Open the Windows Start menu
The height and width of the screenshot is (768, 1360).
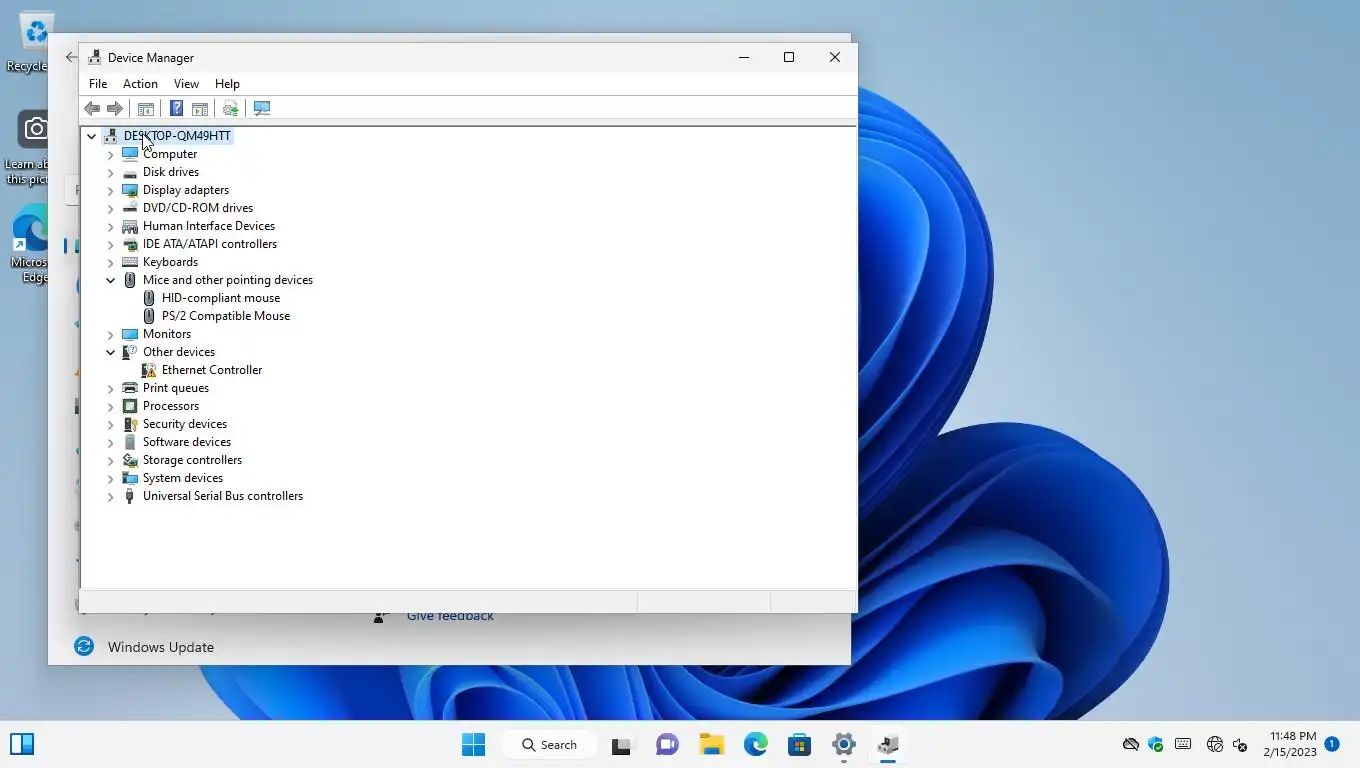[x=474, y=744]
